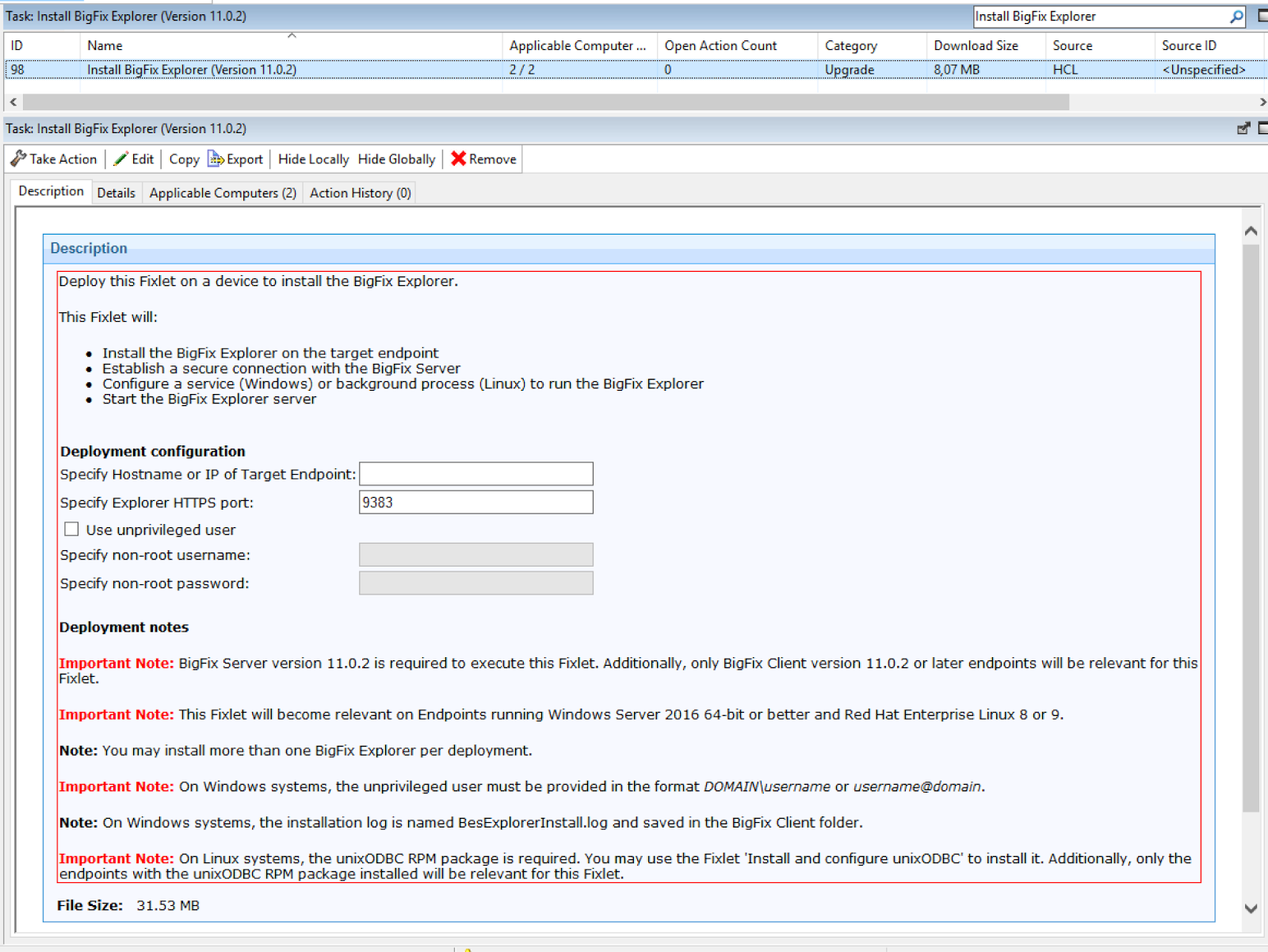
Task: Sort by Name column header
Action: [291, 46]
